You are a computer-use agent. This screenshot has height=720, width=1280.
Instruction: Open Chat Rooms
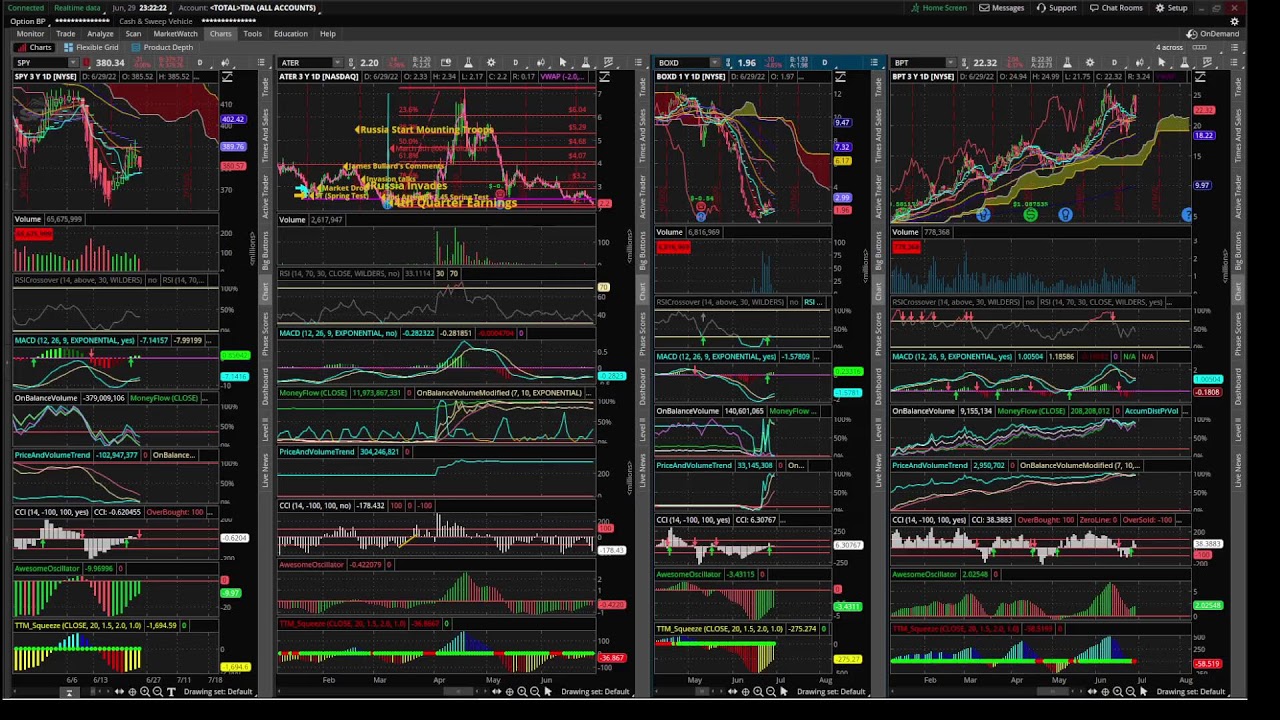1116,8
